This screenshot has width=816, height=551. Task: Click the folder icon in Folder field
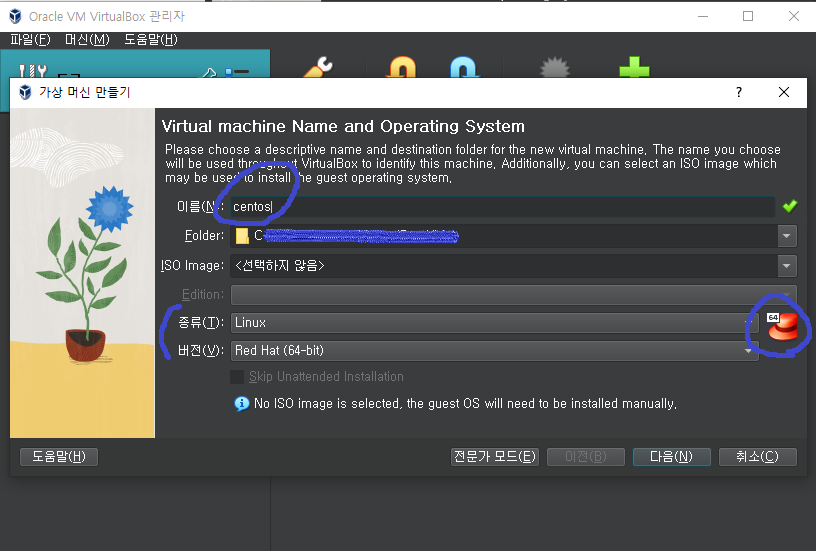[x=242, y=236]
